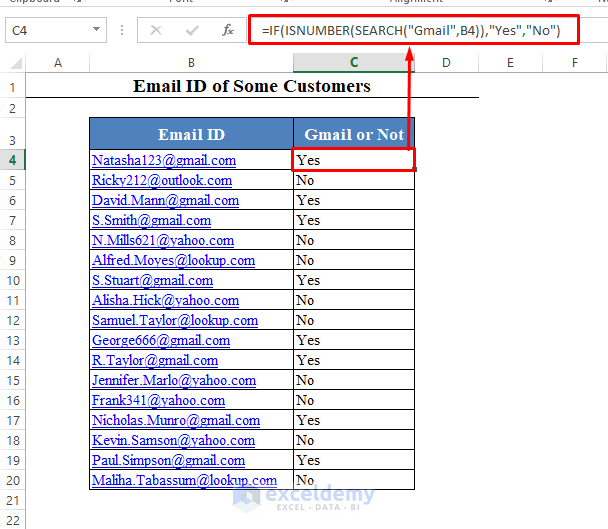Screen dimensions: 608x529
Task: Open Kevin.Samson@yahoo.com link
Action: [173, 441]
